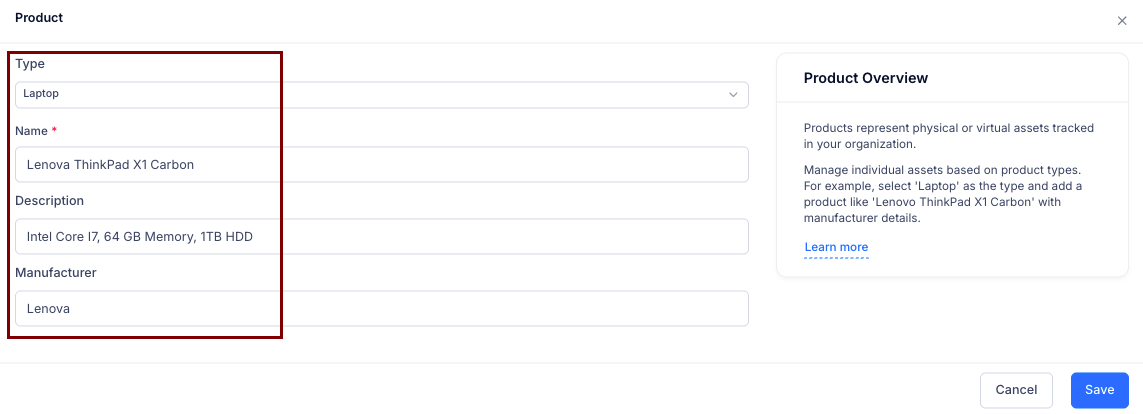Close the Product dialog with X icon
1143x414 pixels.
tap(1122, 21)
